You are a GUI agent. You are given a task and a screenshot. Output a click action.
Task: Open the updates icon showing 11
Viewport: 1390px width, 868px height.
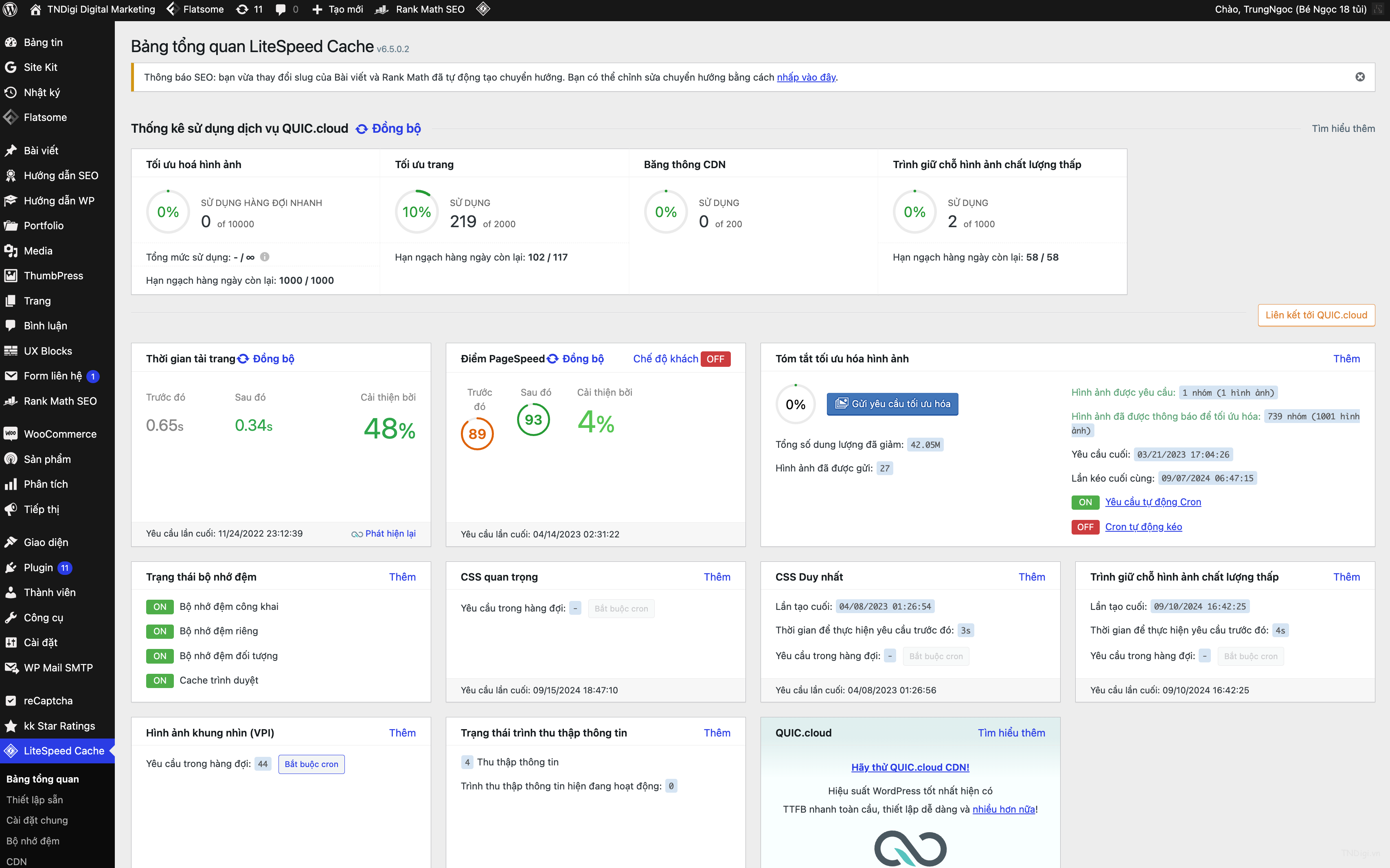point(242,9)
